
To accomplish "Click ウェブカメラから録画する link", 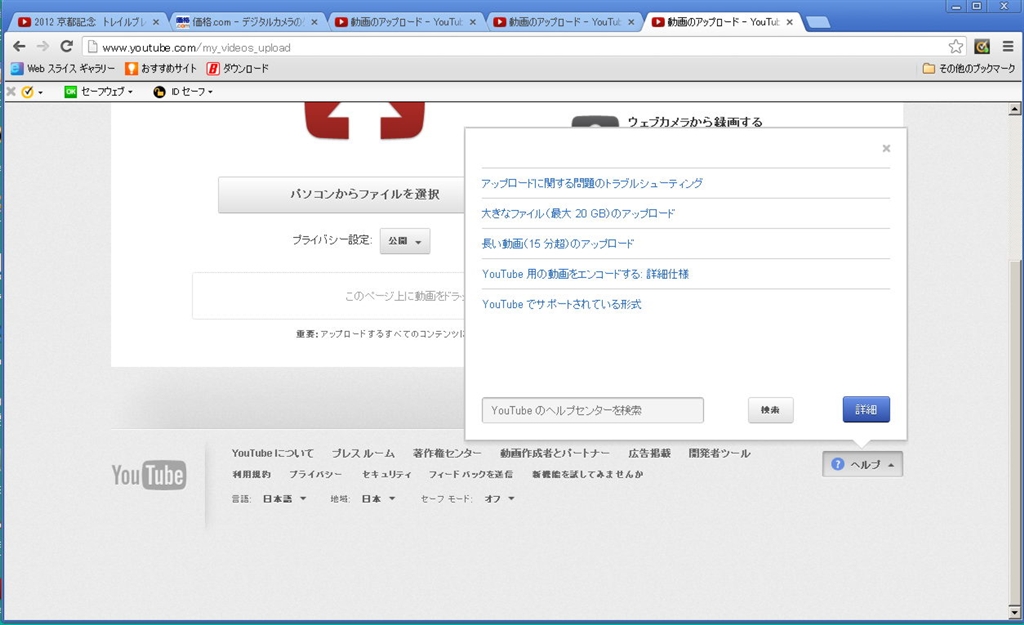I will 695,122.
